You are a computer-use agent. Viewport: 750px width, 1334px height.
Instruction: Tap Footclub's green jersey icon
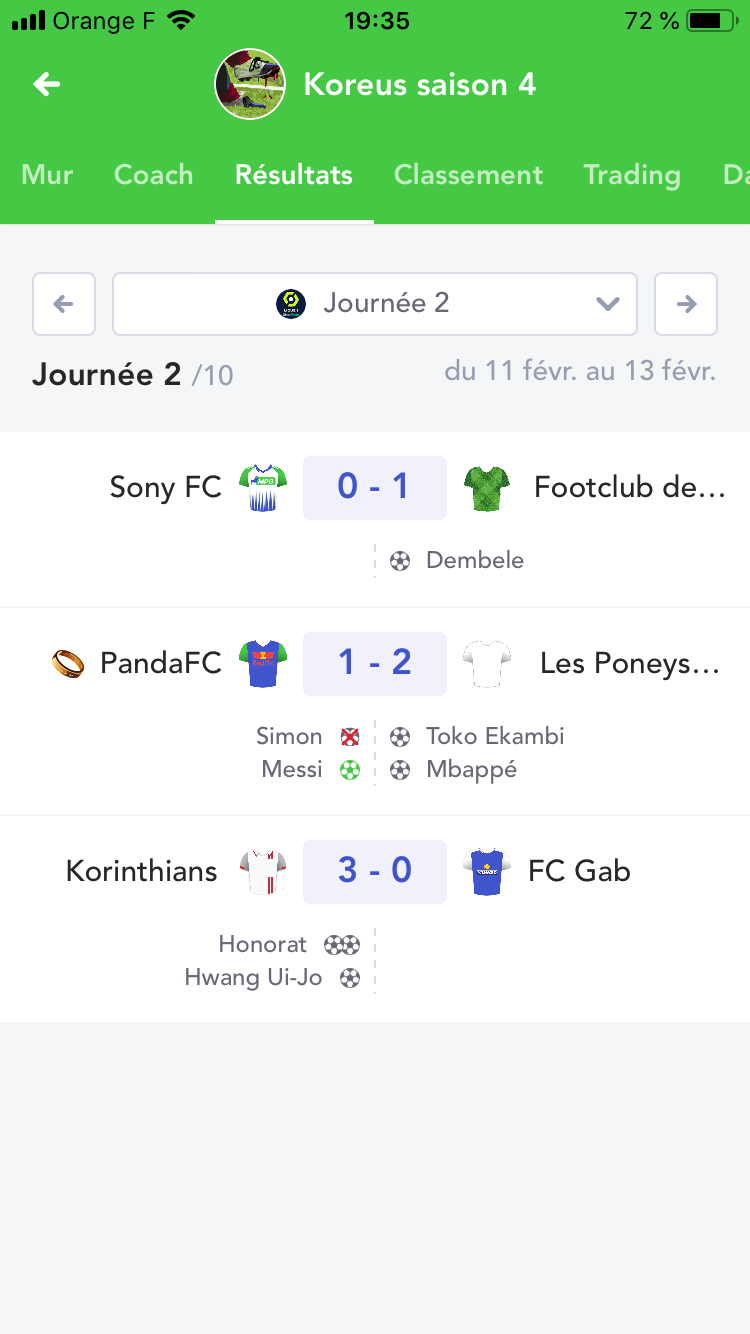[x=487, y=488]
